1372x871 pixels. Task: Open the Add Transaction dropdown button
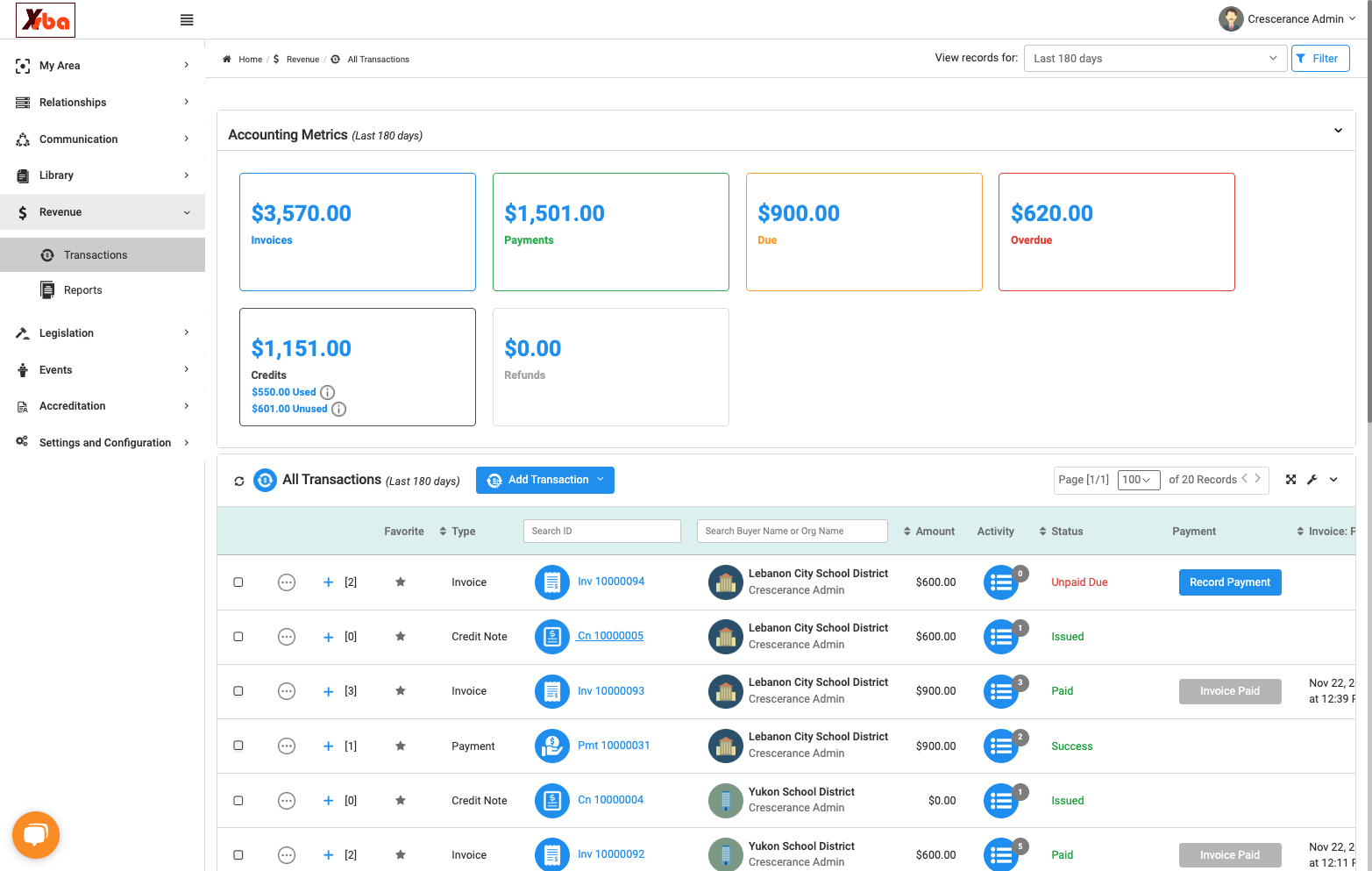(545, 480)
